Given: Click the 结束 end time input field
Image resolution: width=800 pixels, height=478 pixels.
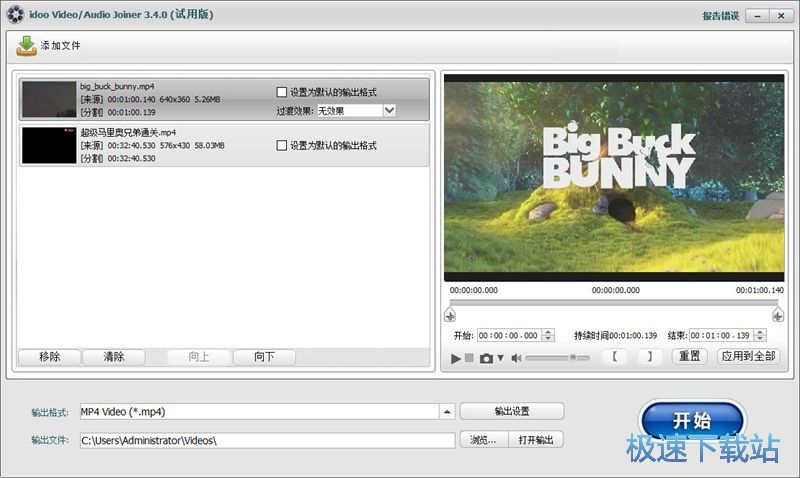Looking at the screenshot, I should [x=721, y=335].
